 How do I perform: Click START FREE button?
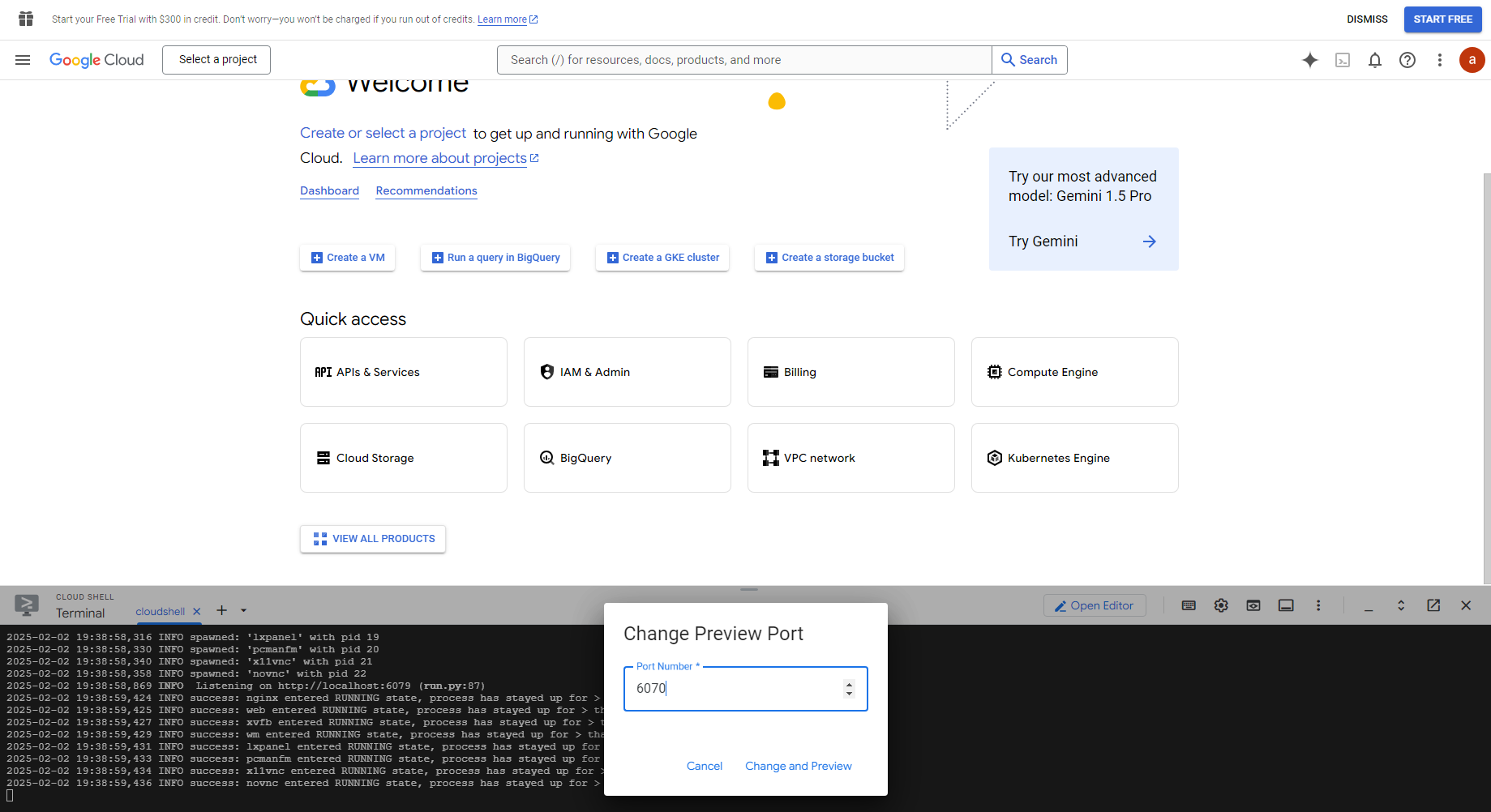point(1442,19)
